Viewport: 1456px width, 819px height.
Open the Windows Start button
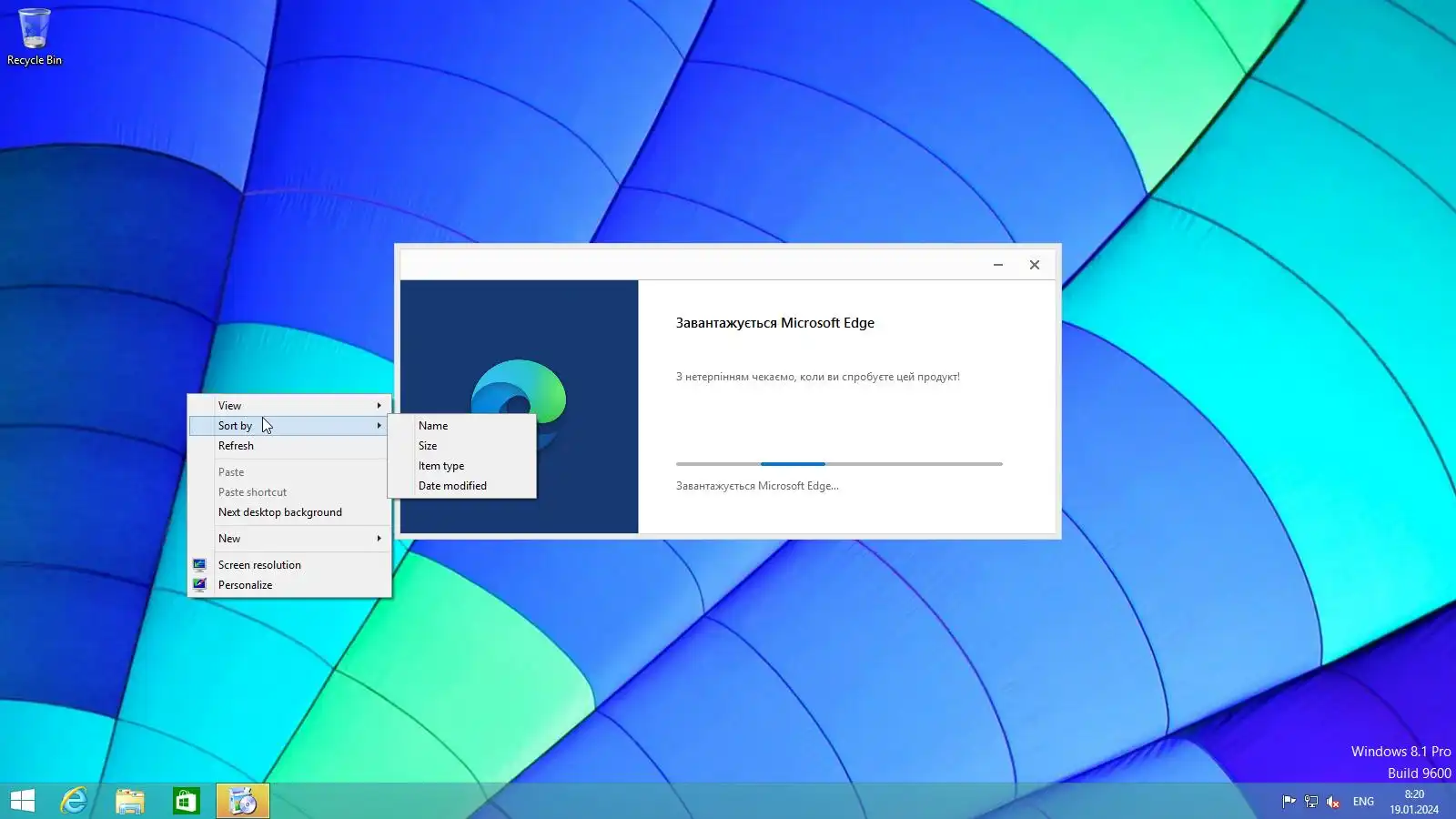23,801
